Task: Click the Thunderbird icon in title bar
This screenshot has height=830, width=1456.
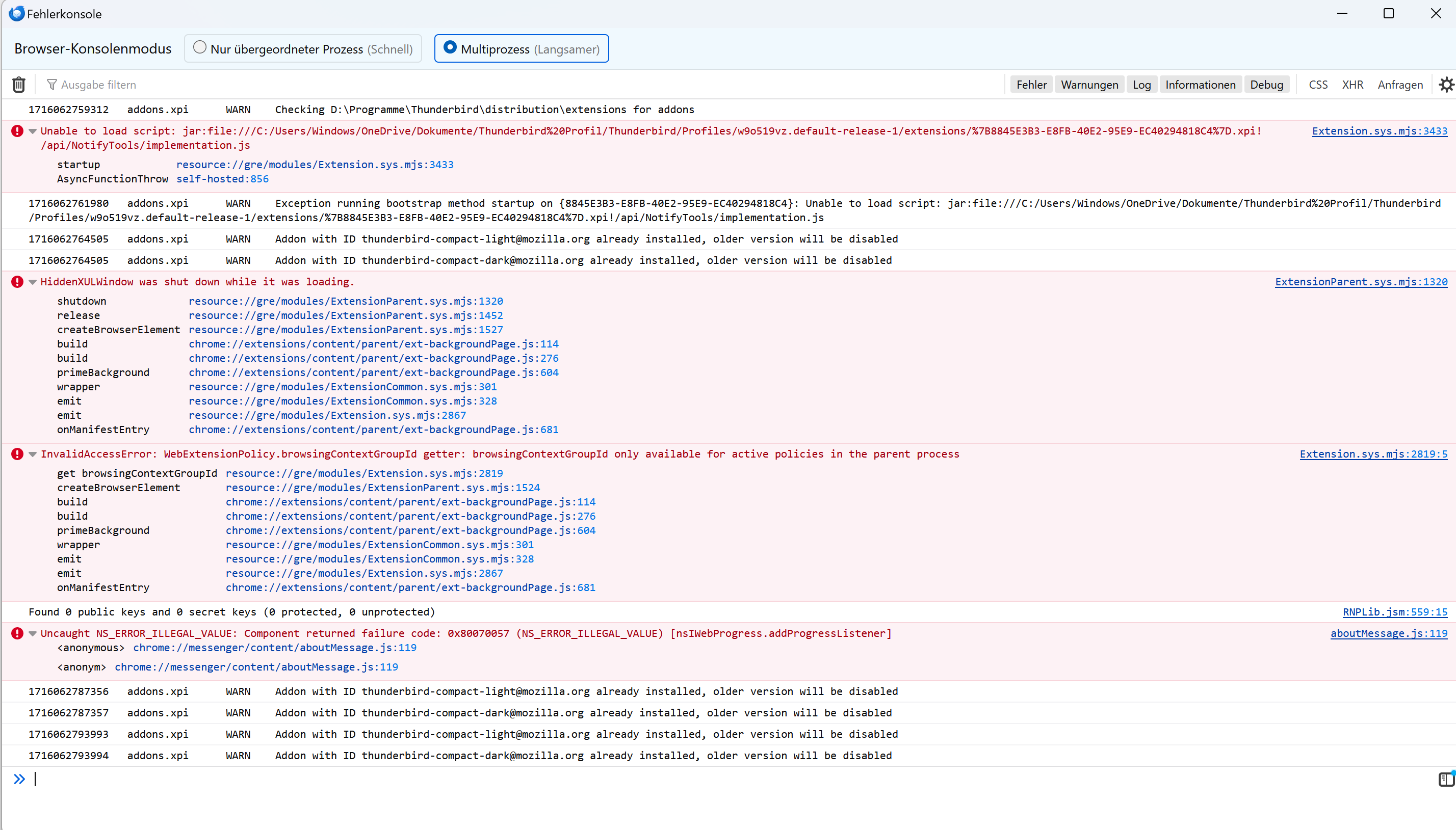Action: 16,13
